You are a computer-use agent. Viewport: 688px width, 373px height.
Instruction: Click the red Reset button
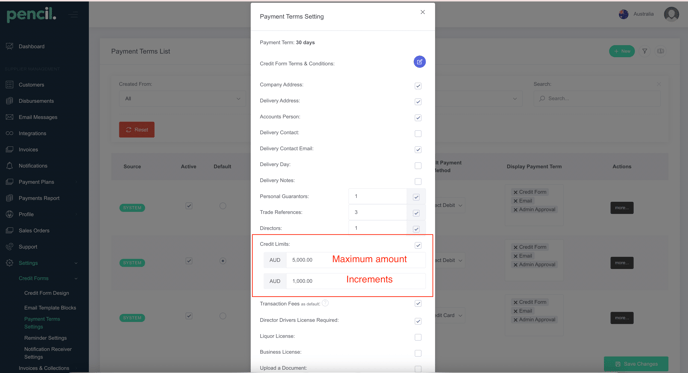pos(136,129)
